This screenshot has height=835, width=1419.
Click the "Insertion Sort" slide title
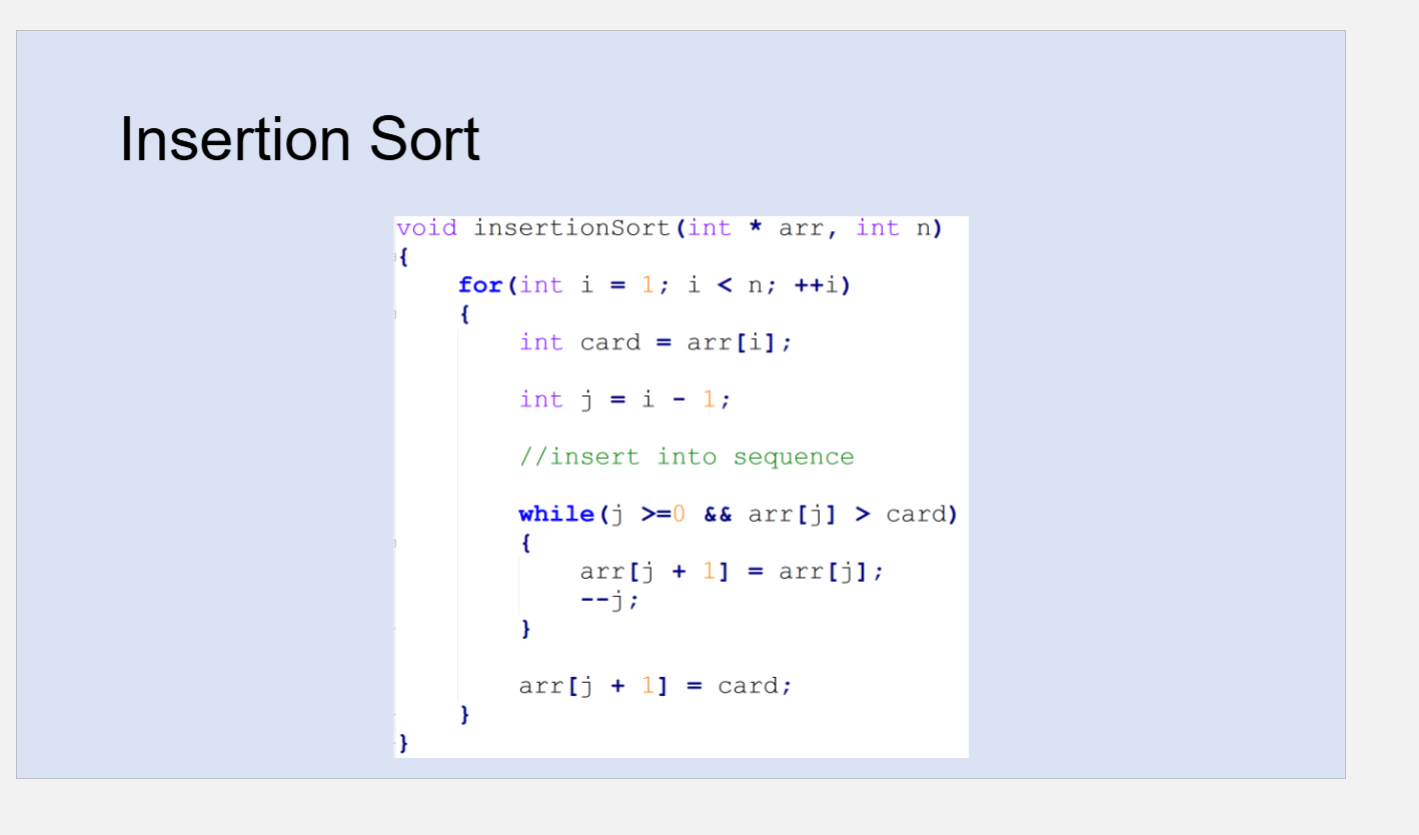(x=299, y=139)
